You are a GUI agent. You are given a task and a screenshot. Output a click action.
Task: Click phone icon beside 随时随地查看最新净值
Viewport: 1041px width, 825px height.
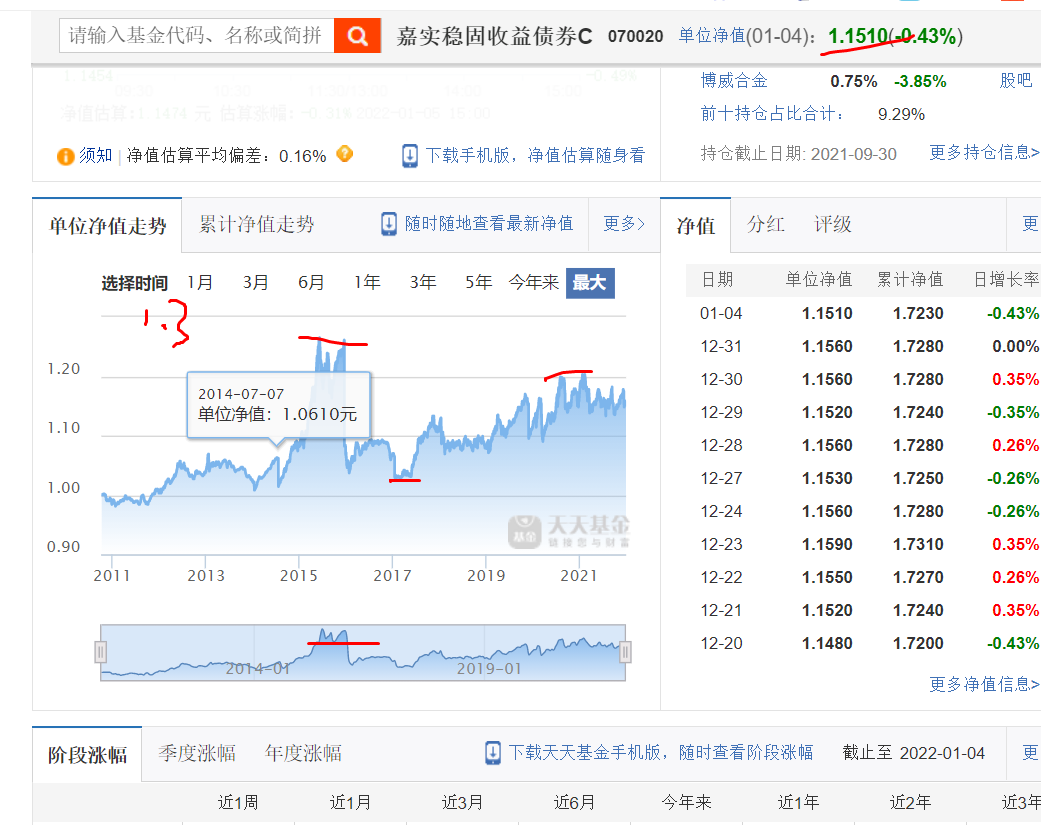(x=389, y=224)
